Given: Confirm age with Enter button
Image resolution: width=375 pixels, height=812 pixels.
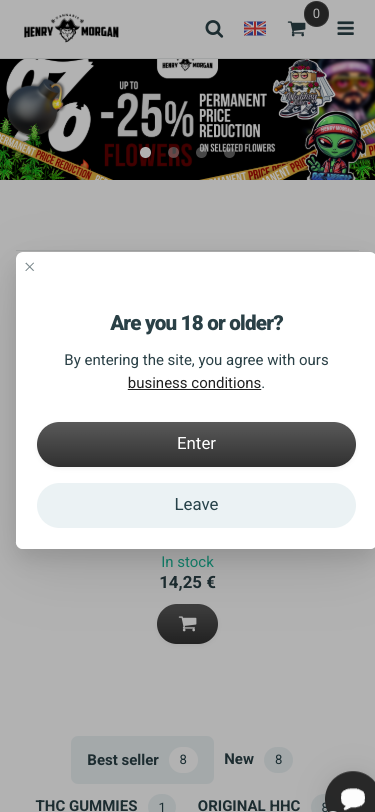Looking at the screenshot, I should 196,444.
